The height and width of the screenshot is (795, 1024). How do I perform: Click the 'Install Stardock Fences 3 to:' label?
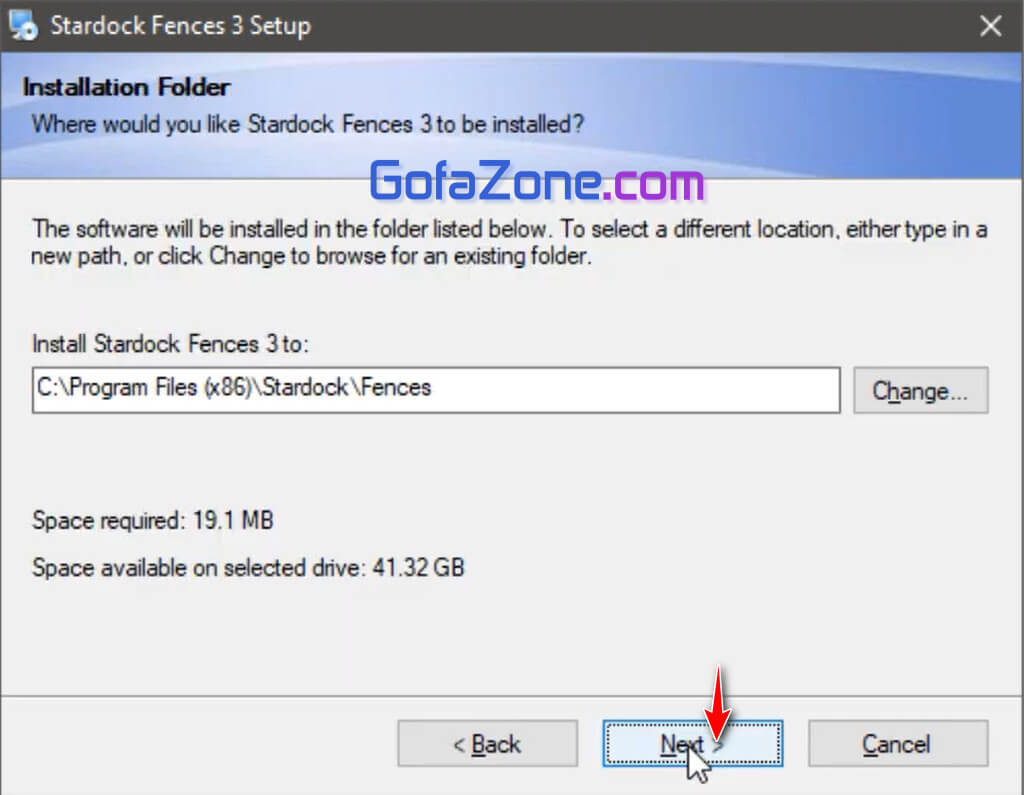click(x=172, y=345)
